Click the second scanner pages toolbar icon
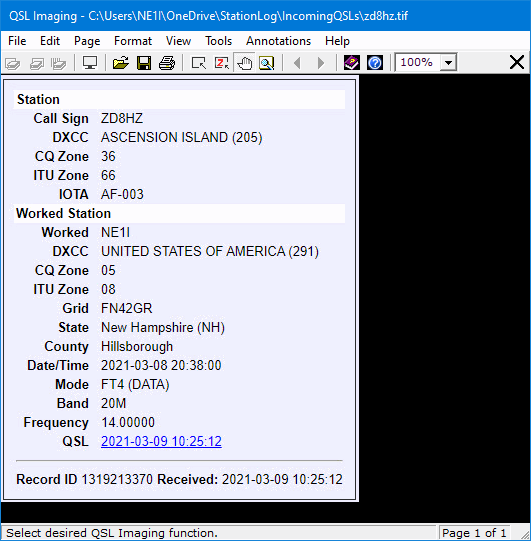Image resolution: width=531 pixels, height=541 pixels. (37, 63)
